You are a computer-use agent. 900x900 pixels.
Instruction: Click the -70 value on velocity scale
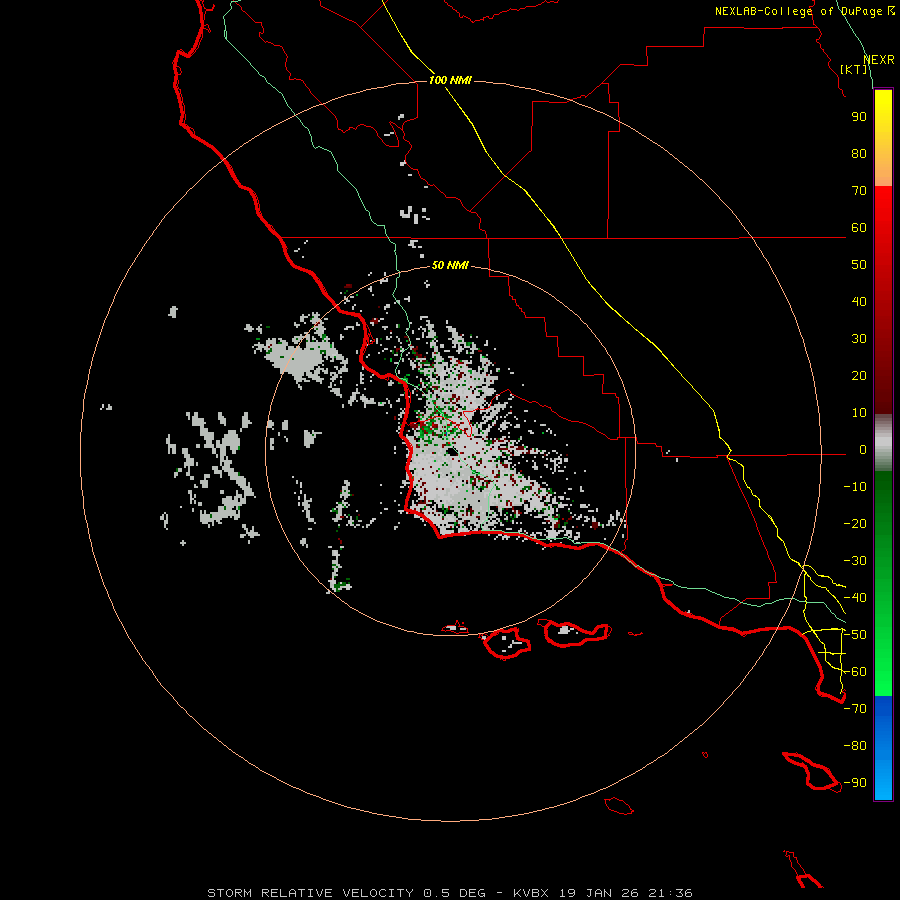coord(855,709)
